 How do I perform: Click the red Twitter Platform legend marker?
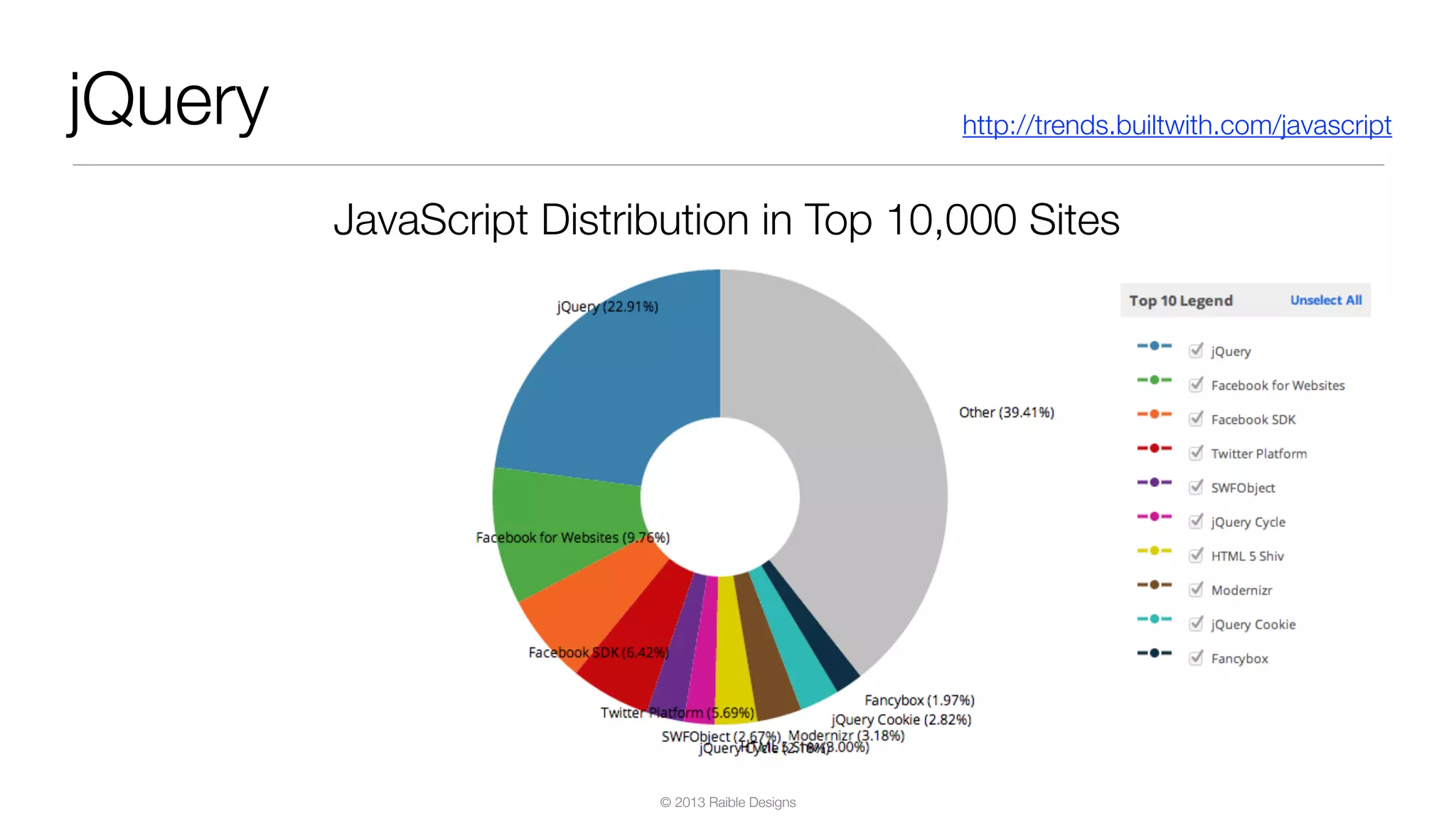(1155, 448)
